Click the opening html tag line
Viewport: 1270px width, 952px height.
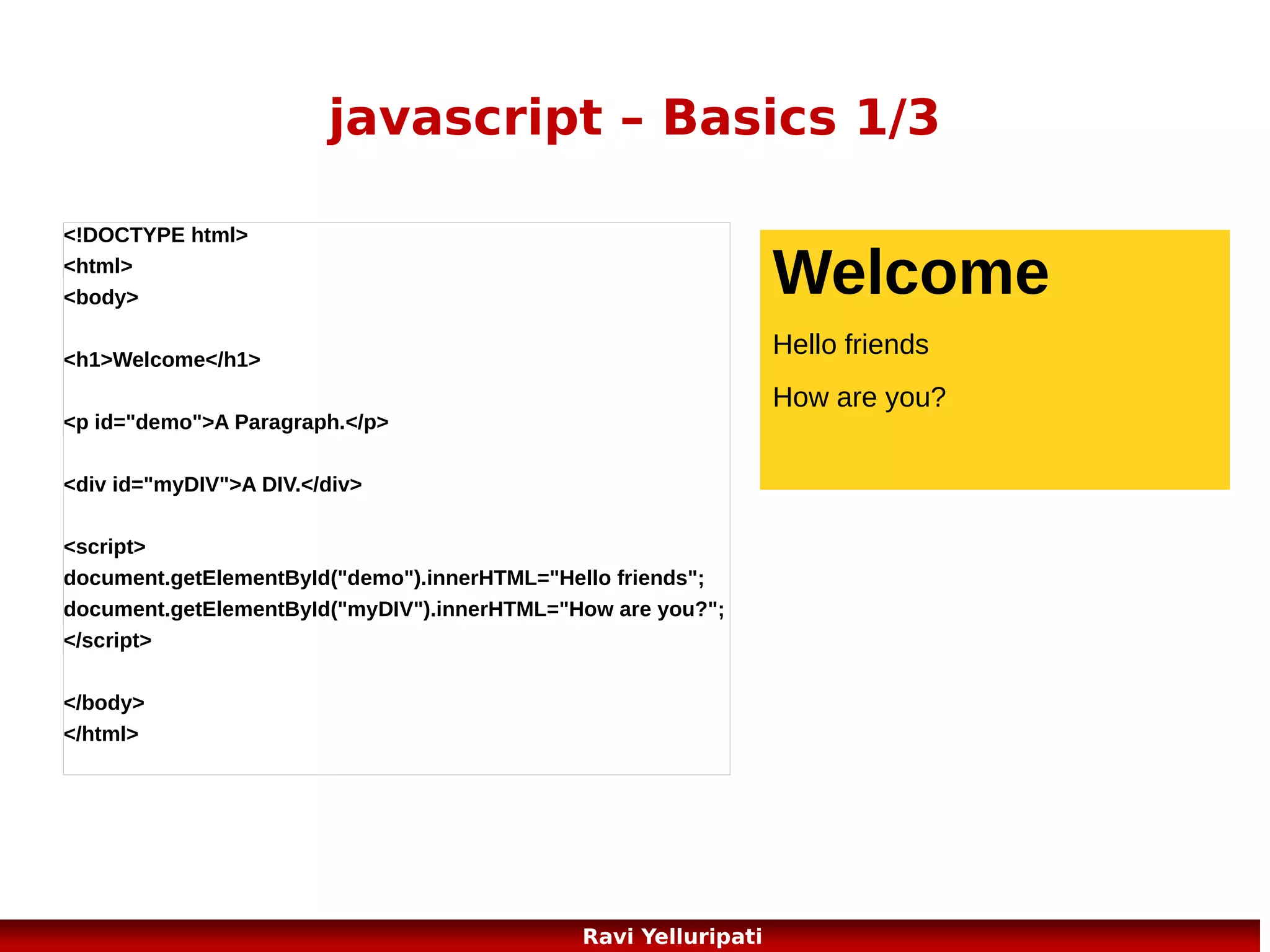click(x=98, y=267)
